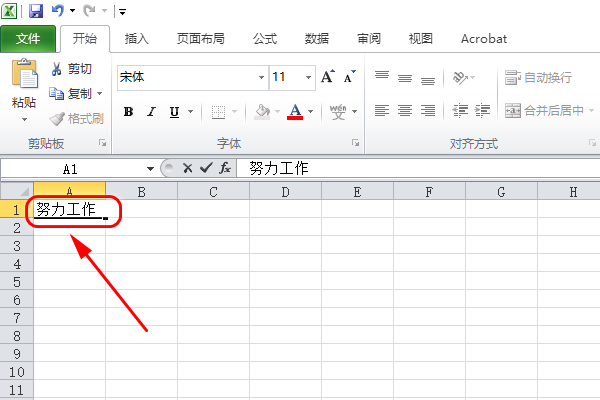Click the Name Box showing A1
This screenshot has height=400, width=600.
[71, 169]
